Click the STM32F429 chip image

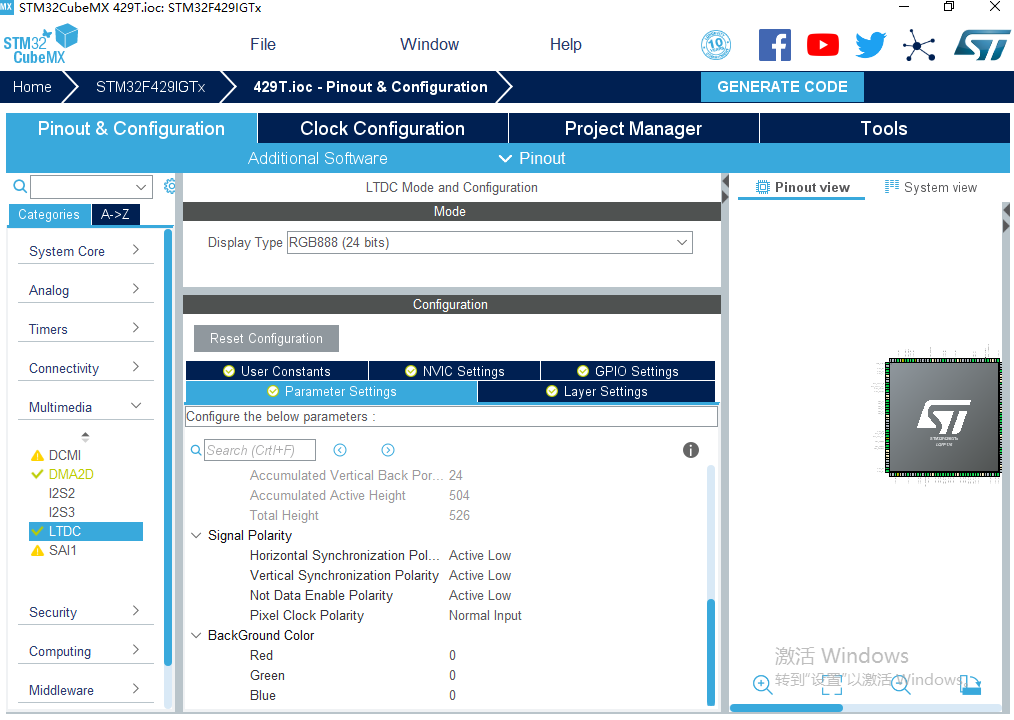[943, 417]
